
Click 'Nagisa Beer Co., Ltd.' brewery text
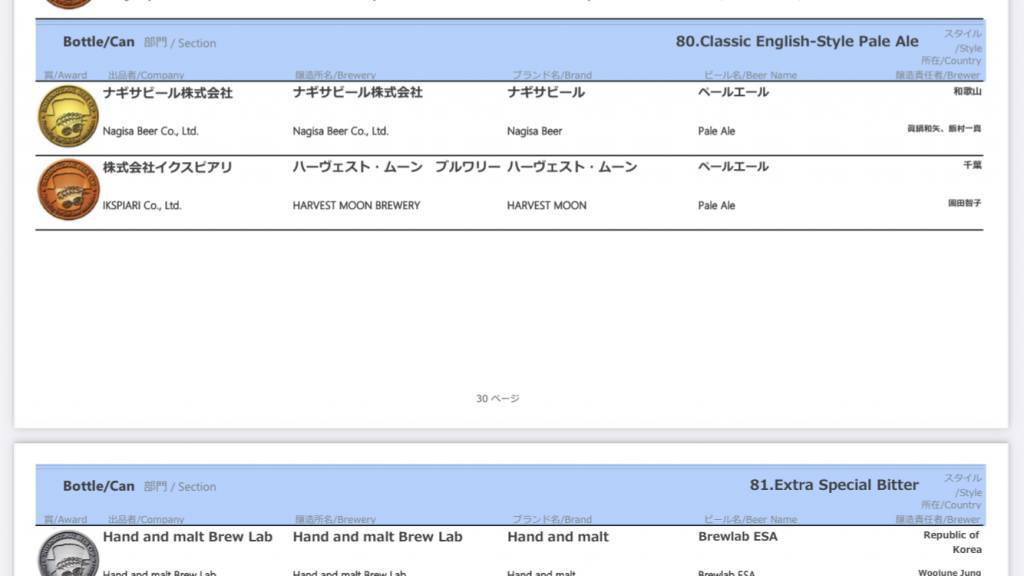pyautogui.click(x=340, y=131)
